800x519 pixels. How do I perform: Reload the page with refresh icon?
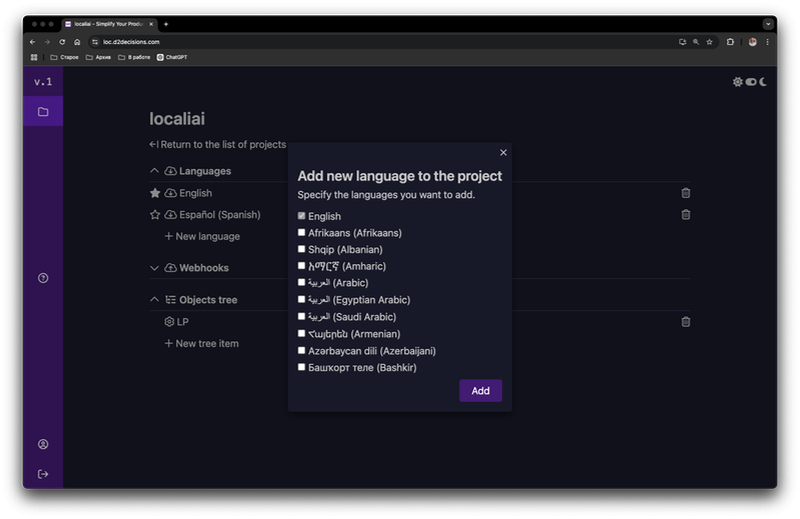pyautogui.click(x=62, y=42)
